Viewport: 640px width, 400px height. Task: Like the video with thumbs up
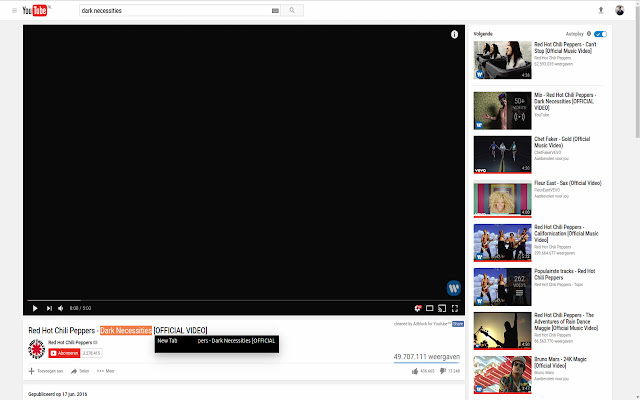point(415,371)
